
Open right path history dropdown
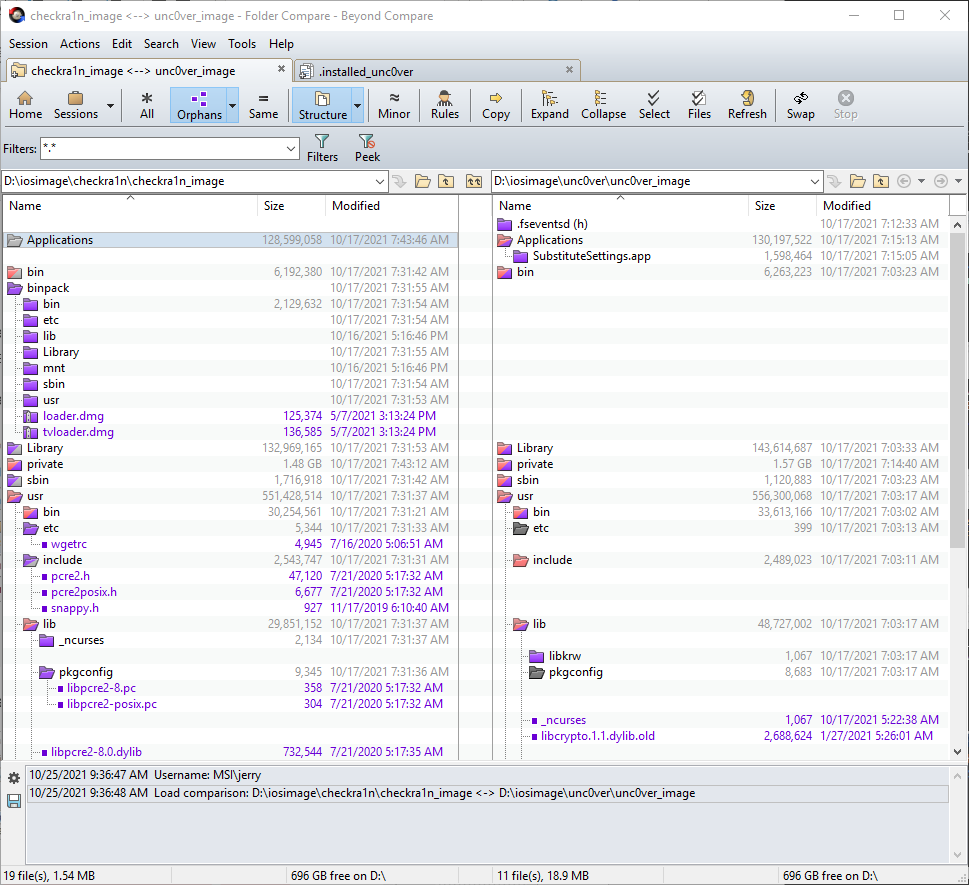(815, 181)
